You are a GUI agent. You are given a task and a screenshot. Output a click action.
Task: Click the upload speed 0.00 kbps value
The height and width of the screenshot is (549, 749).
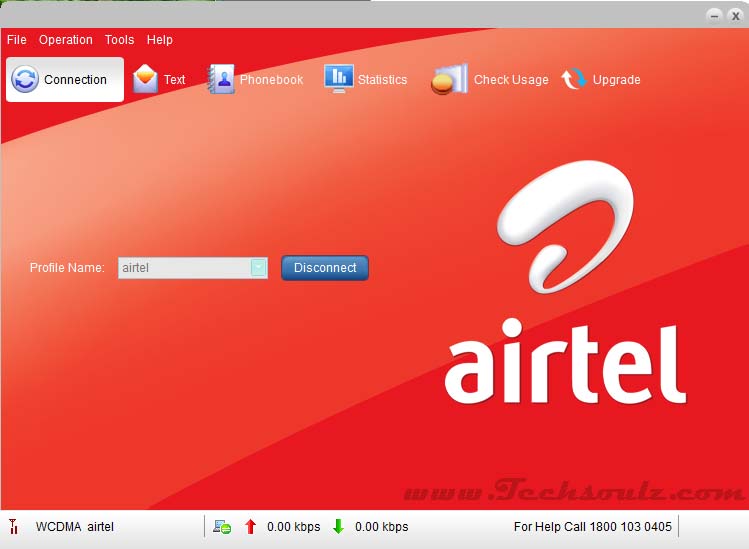[x=293, y=527]
